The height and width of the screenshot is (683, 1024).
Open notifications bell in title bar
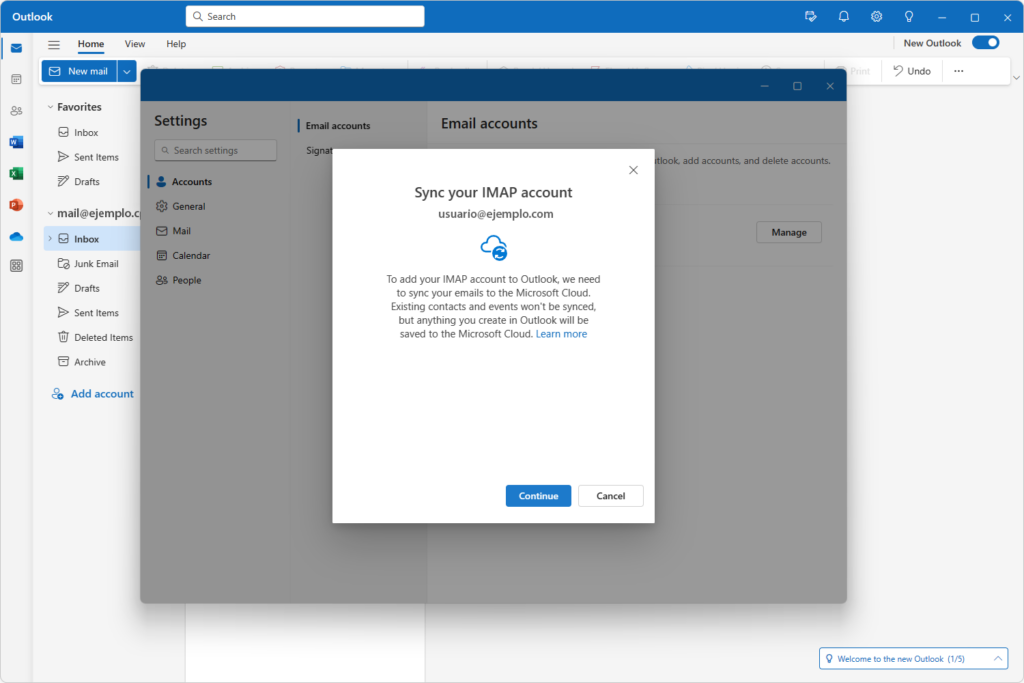tap(843, 16)
